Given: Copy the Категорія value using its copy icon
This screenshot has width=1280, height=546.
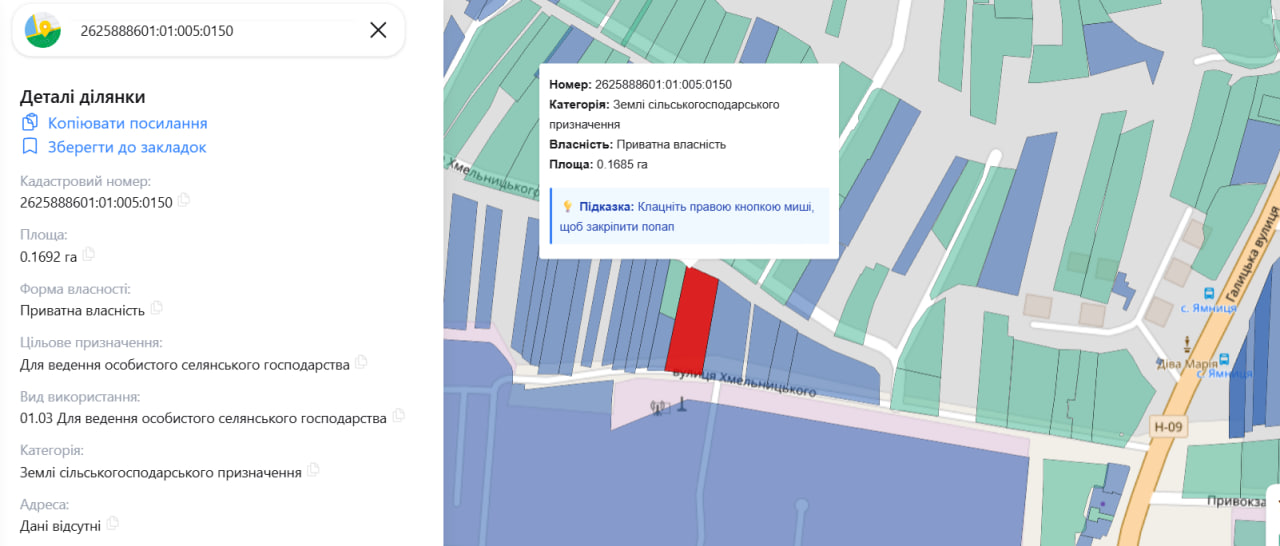Looking at the screenshot, I should [x=313, y=470].
